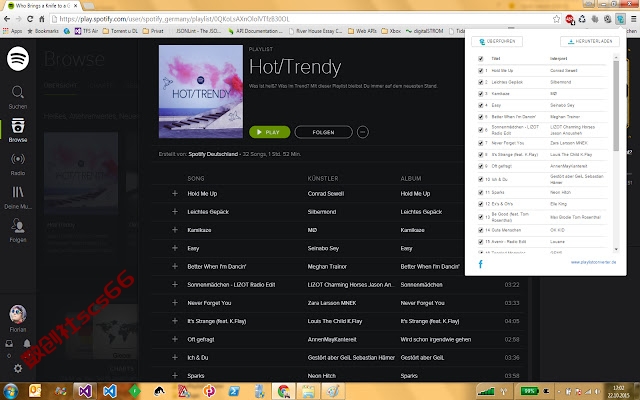Click the playlist converter extension toolbar icon

click(x=620, y=19)
